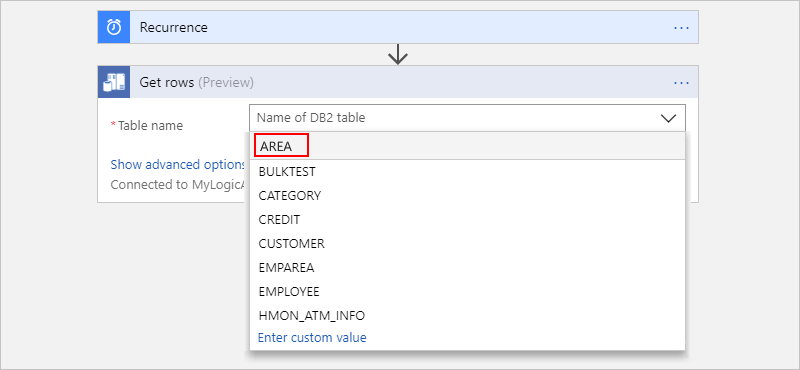Image resolution: width=800 pixels, height=370 pixels.
Task: Pick the EMPAREA table
Action: [467, 267]
